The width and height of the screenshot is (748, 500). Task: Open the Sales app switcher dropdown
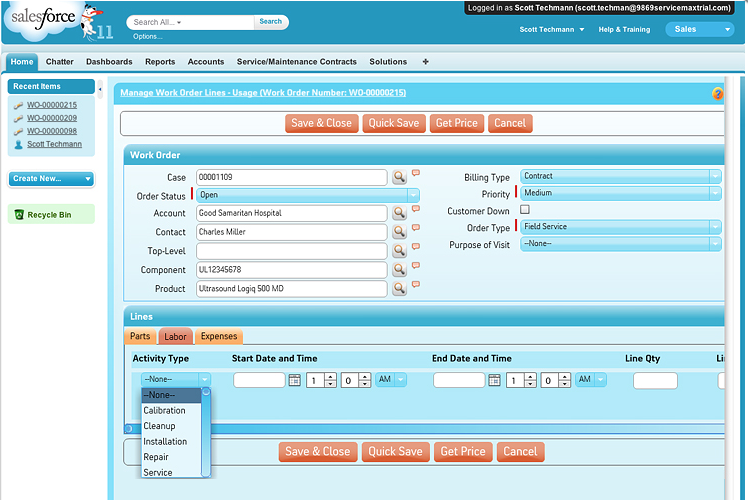700,29
